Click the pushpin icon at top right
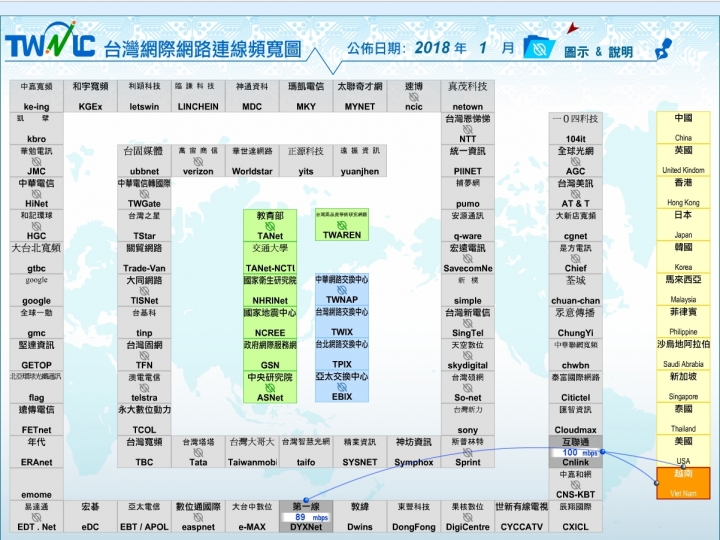720x540 pixels. click(664, 49)
